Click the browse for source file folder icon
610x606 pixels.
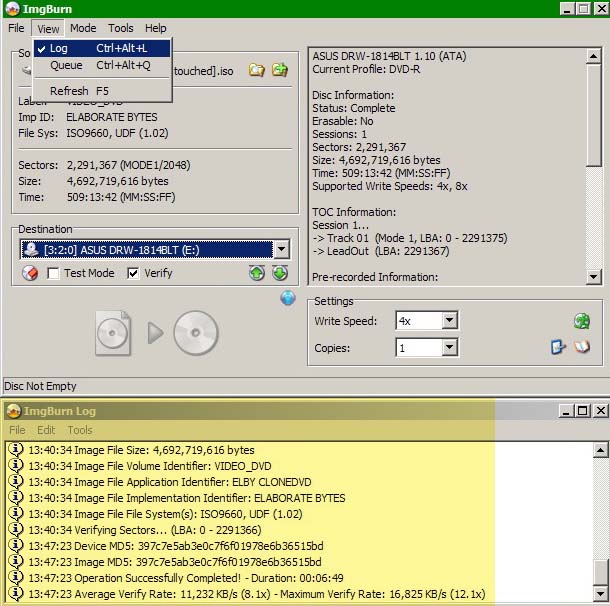257,70
